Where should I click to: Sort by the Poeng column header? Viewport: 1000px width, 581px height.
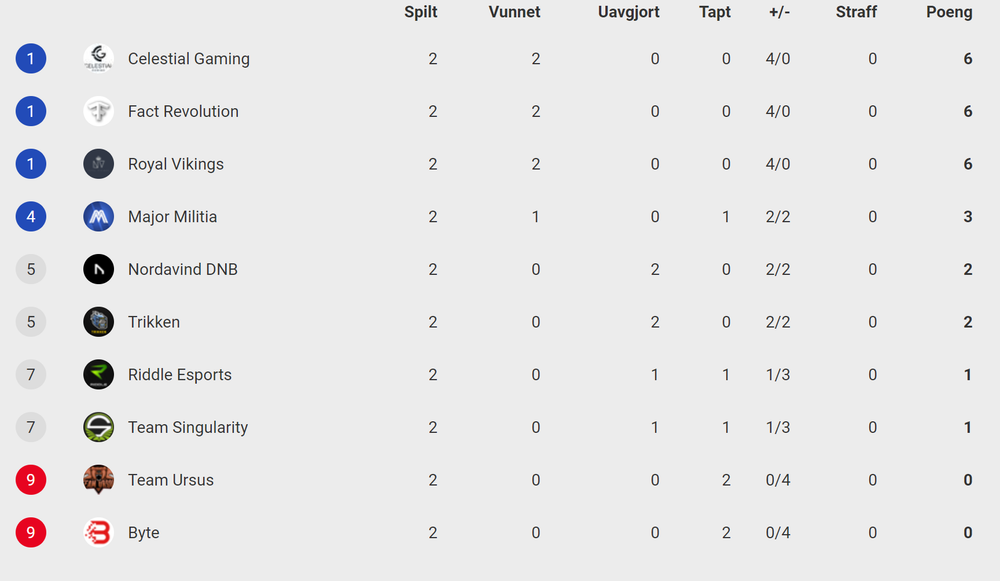949,12
